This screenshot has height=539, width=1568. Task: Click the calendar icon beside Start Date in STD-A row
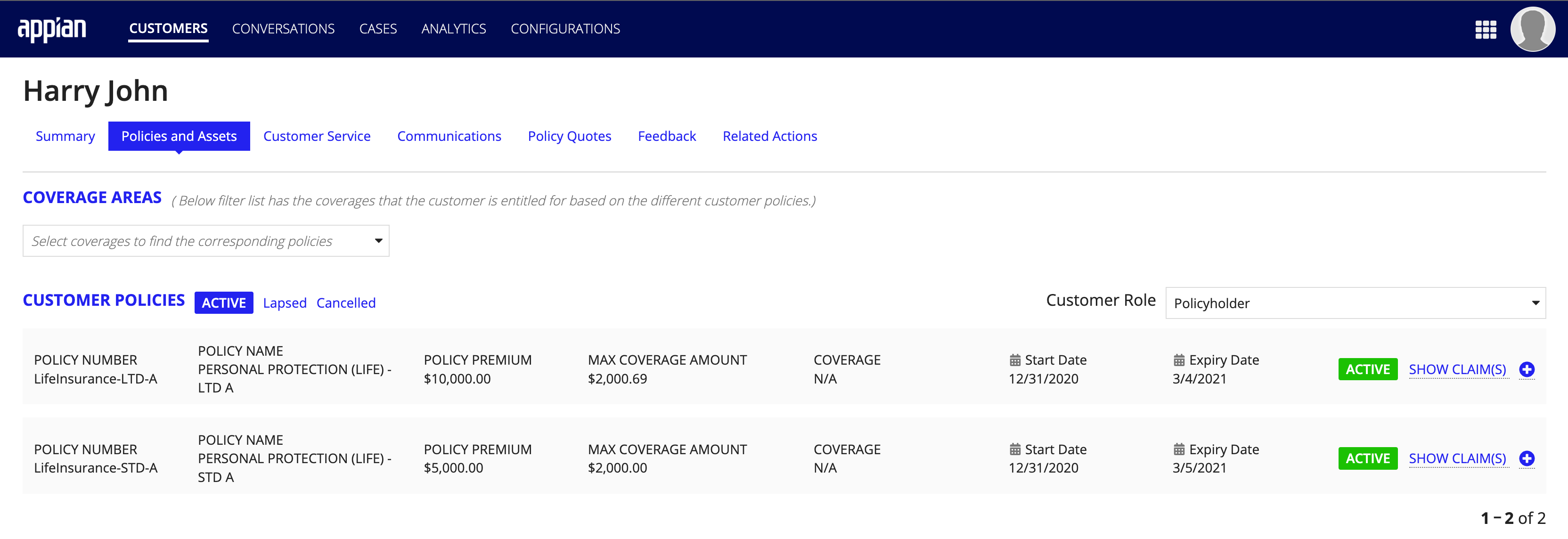pyautogui.click(x=1015, y=449)
